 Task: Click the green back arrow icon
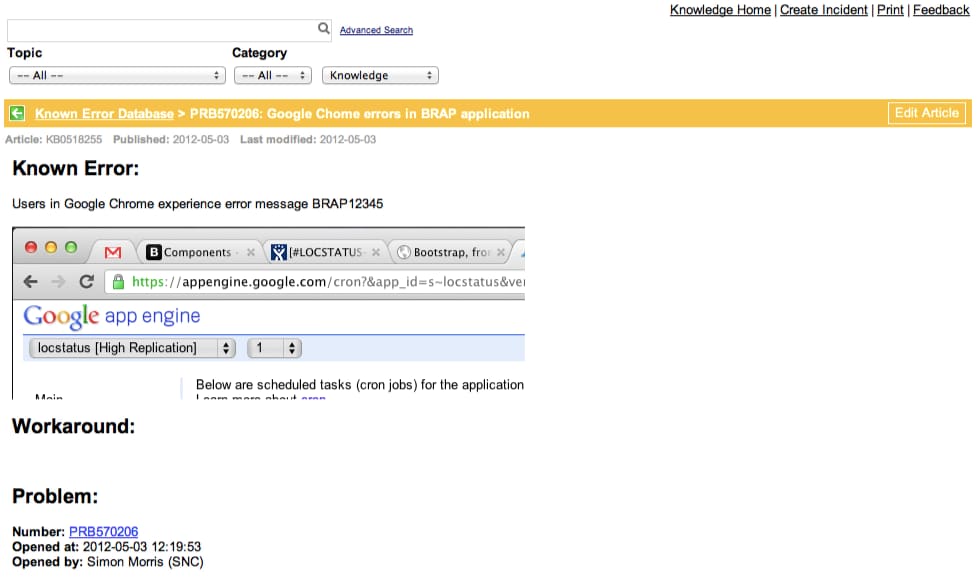click(17, 114)
